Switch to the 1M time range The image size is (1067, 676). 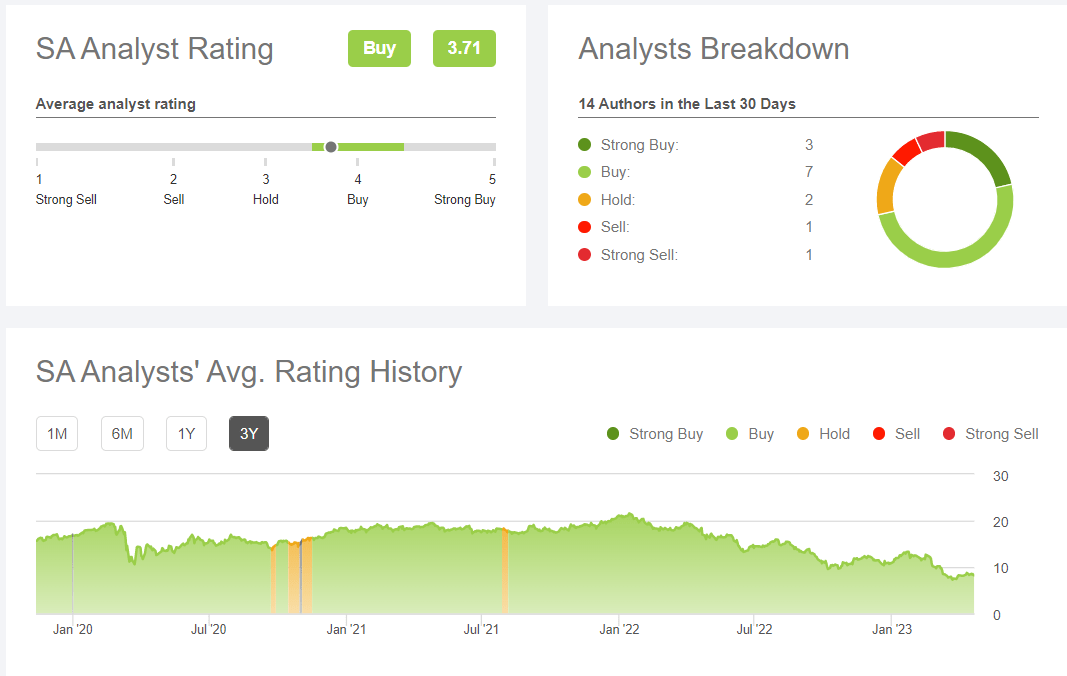57,433
